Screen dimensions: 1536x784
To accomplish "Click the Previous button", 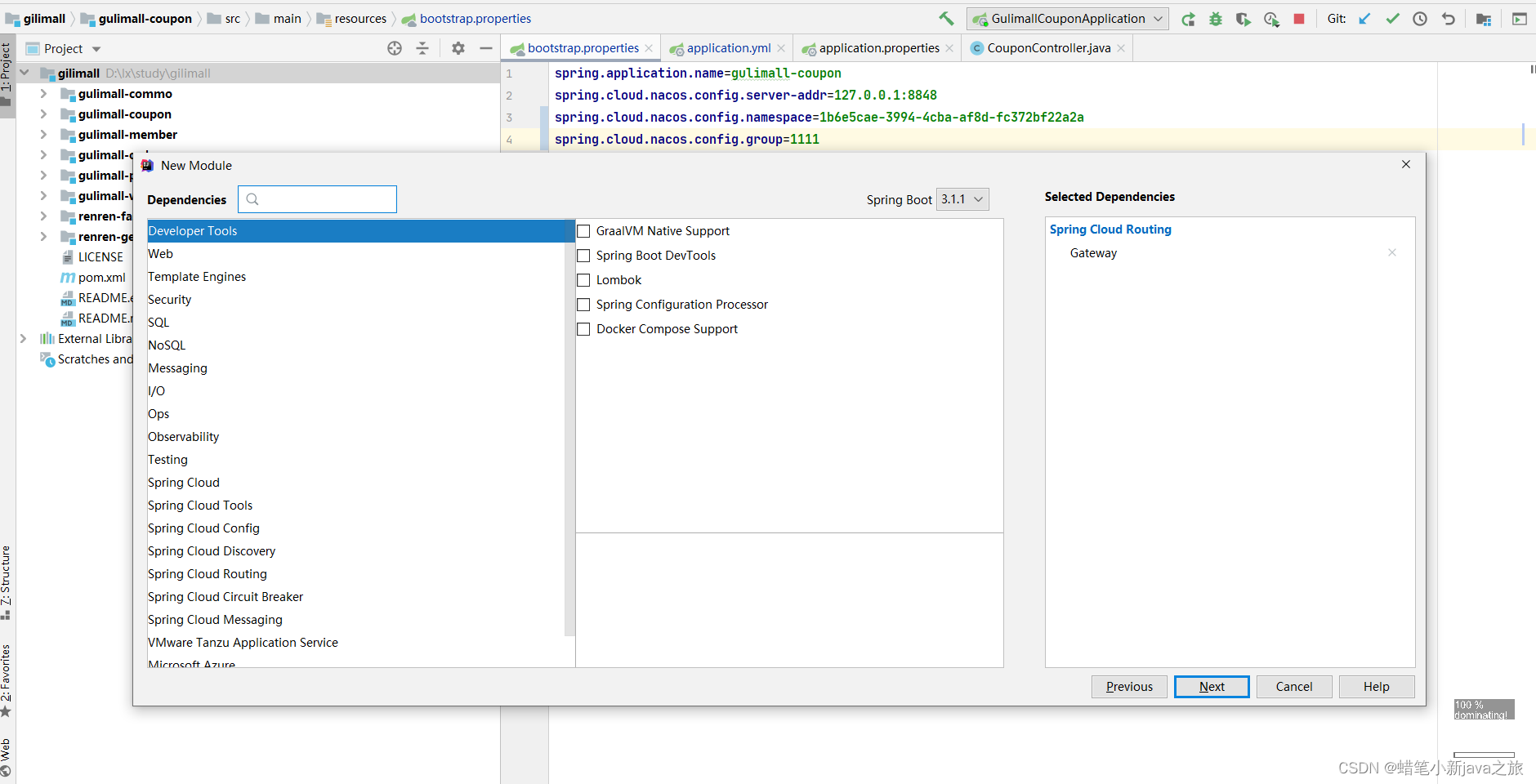I will tap(1129, 687).
